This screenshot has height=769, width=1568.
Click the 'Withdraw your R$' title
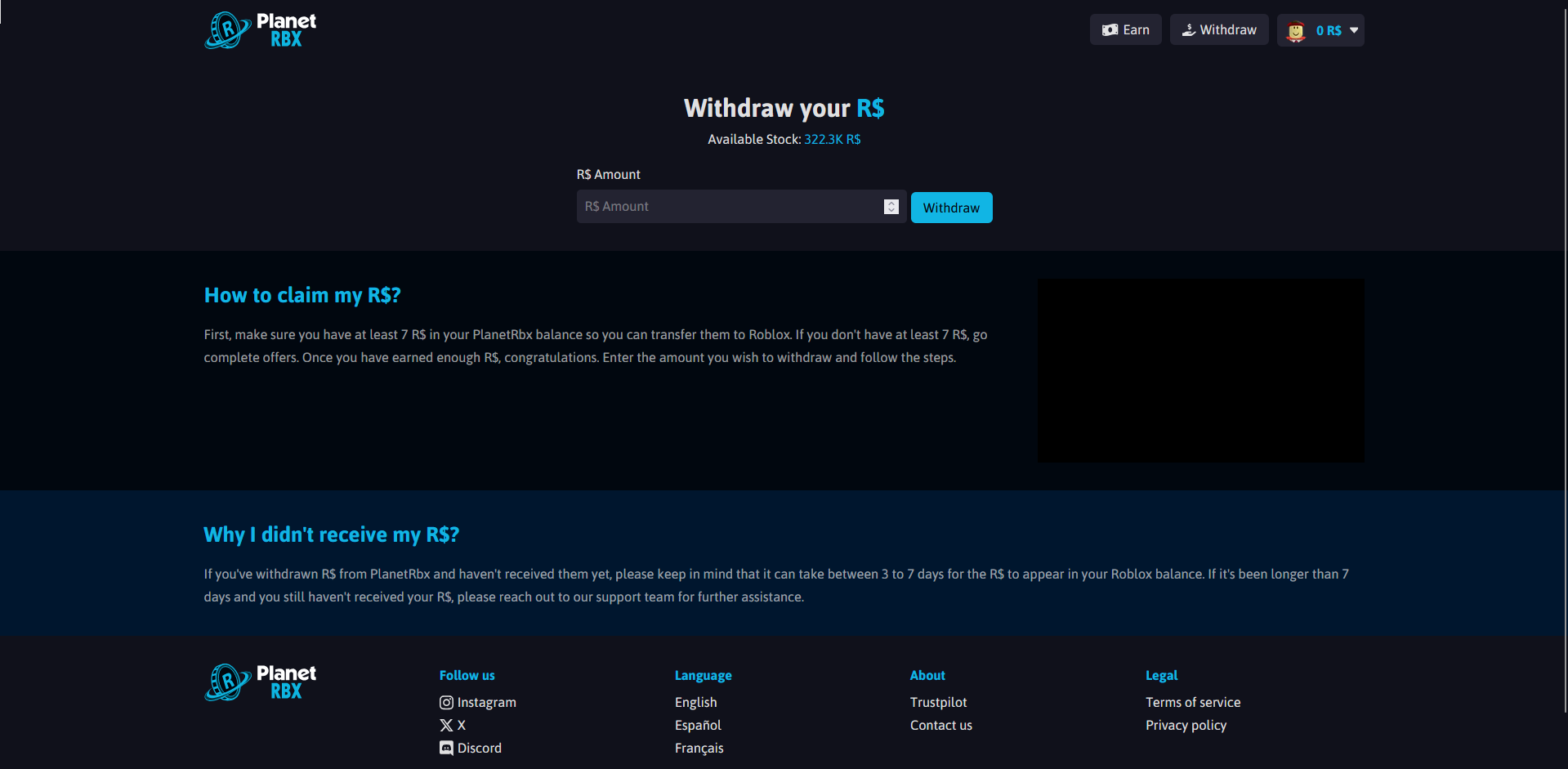(x=784, y=108)
